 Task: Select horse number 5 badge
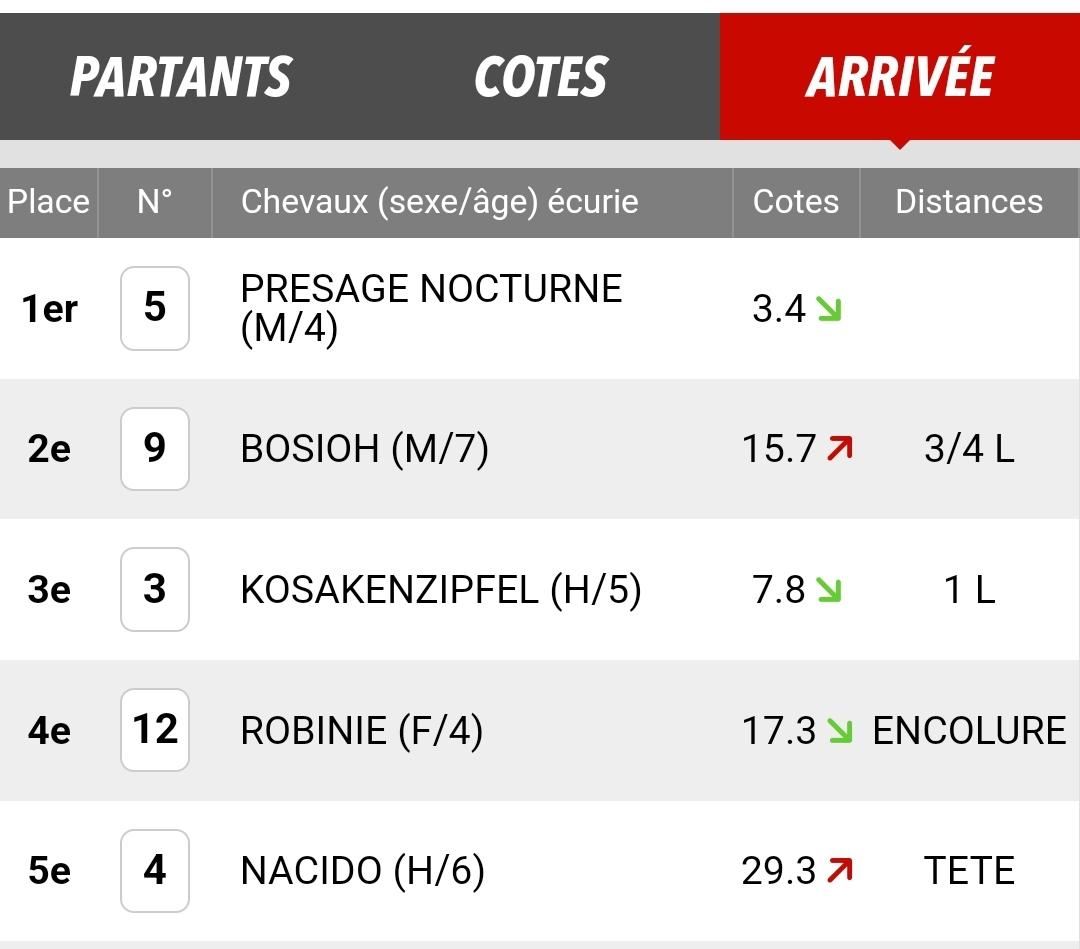pyautogui.click(x=155, y=308)
